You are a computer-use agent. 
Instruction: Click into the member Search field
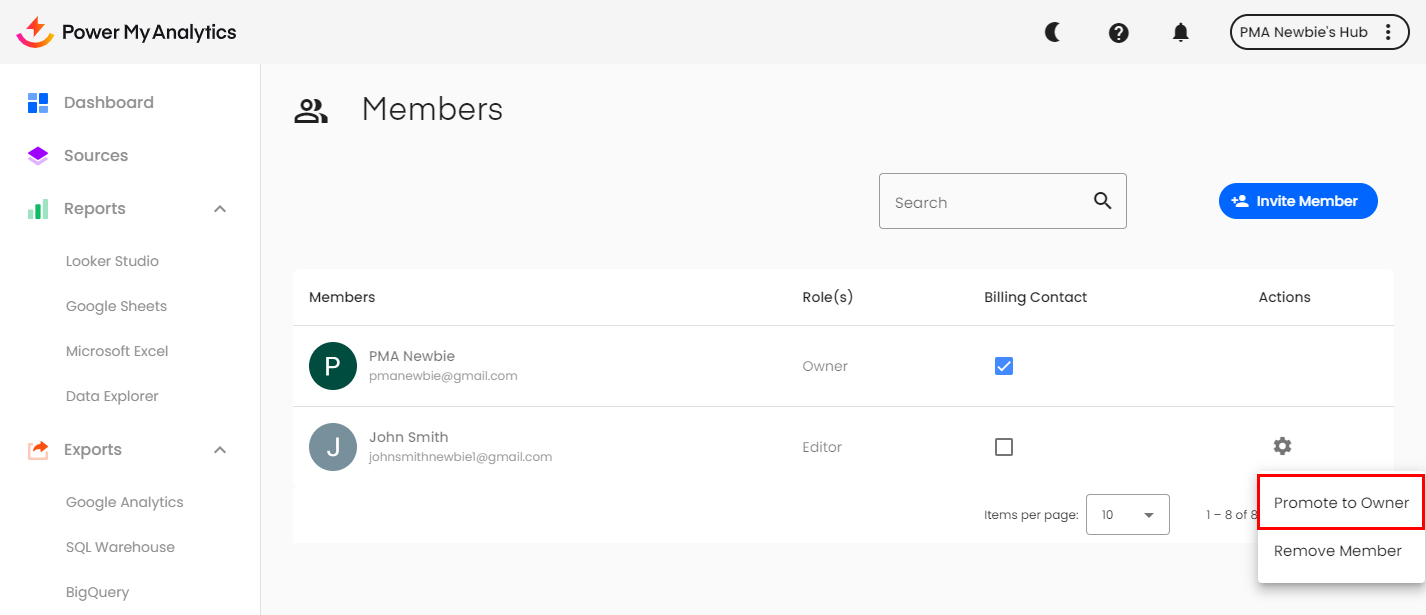pyautogui.click(x=985, y=202)
